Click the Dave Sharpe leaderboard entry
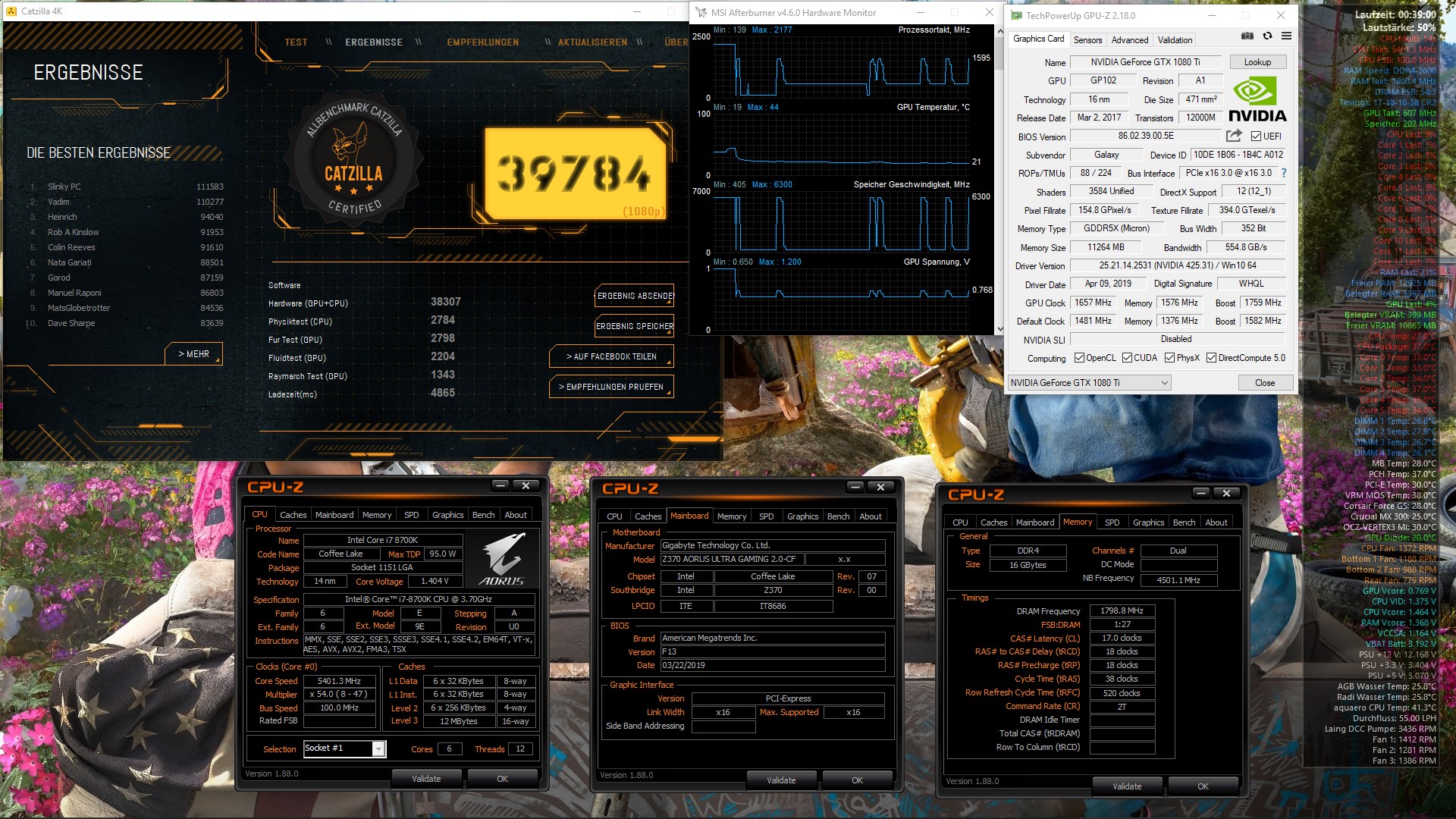1456x819 pixels. (127, 323)
